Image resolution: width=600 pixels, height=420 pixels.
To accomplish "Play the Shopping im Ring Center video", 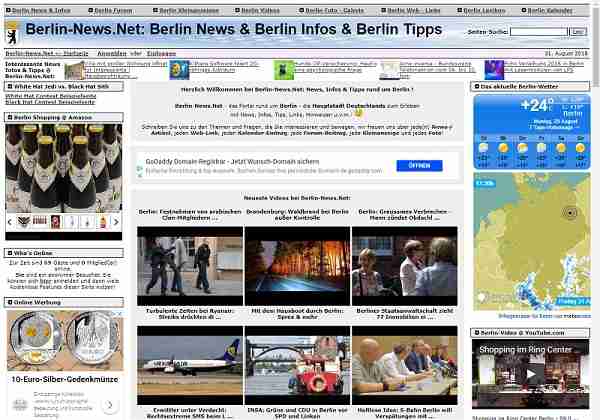I will (x=530, y=374).
